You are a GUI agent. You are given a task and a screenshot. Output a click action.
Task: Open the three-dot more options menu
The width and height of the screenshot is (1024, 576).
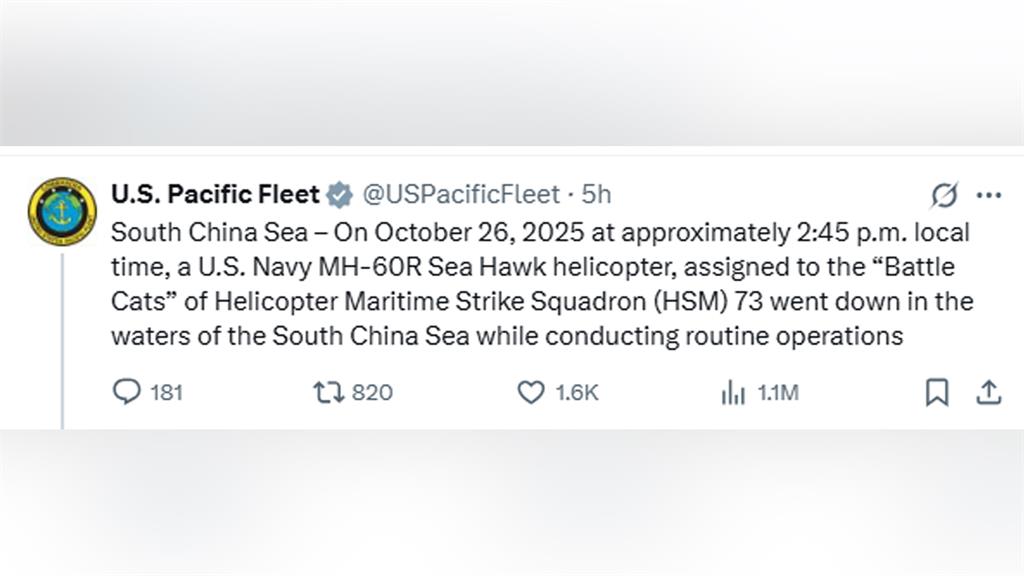point(988,195)
